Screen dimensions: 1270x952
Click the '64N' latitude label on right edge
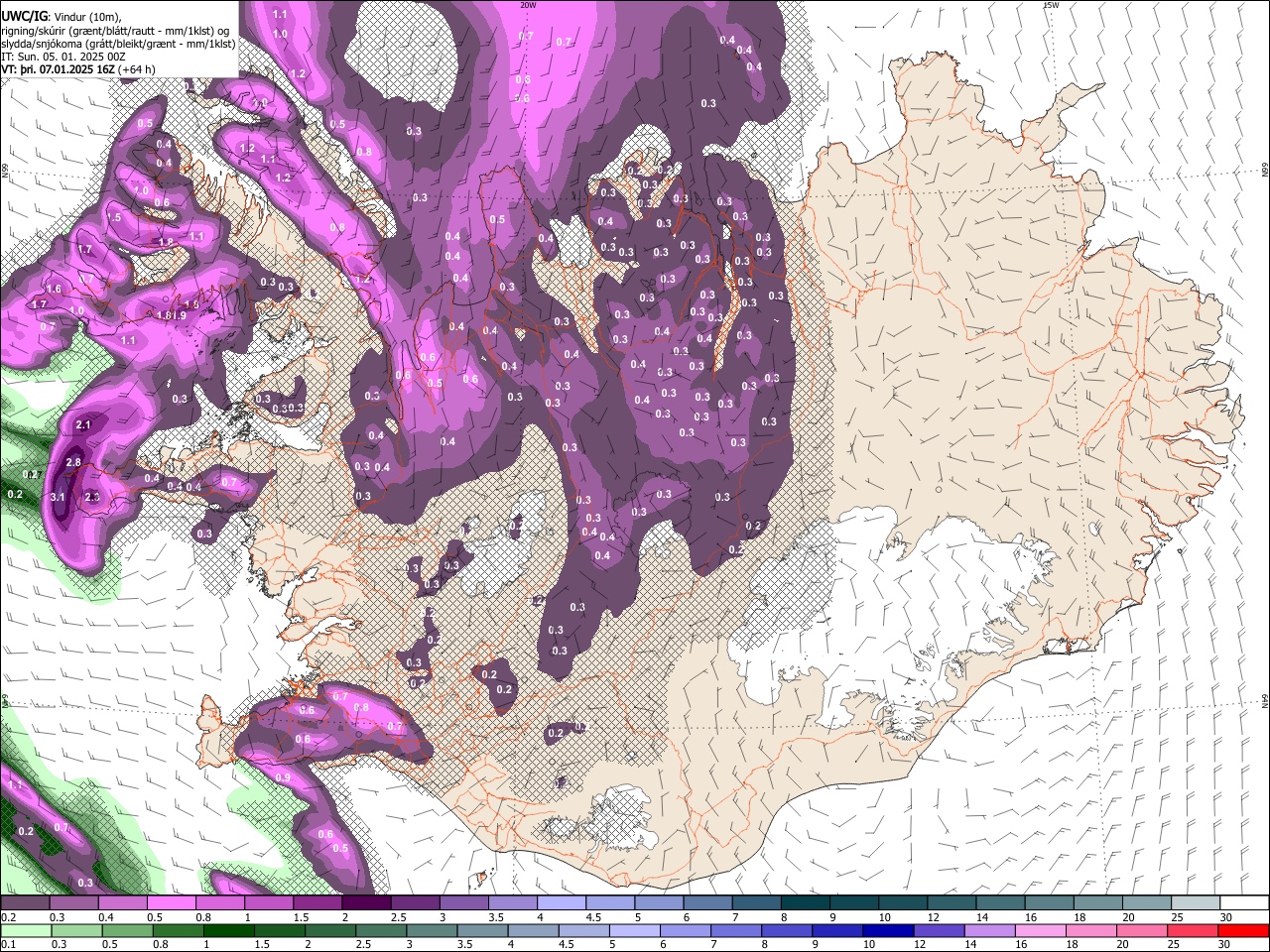[1265, 700]
